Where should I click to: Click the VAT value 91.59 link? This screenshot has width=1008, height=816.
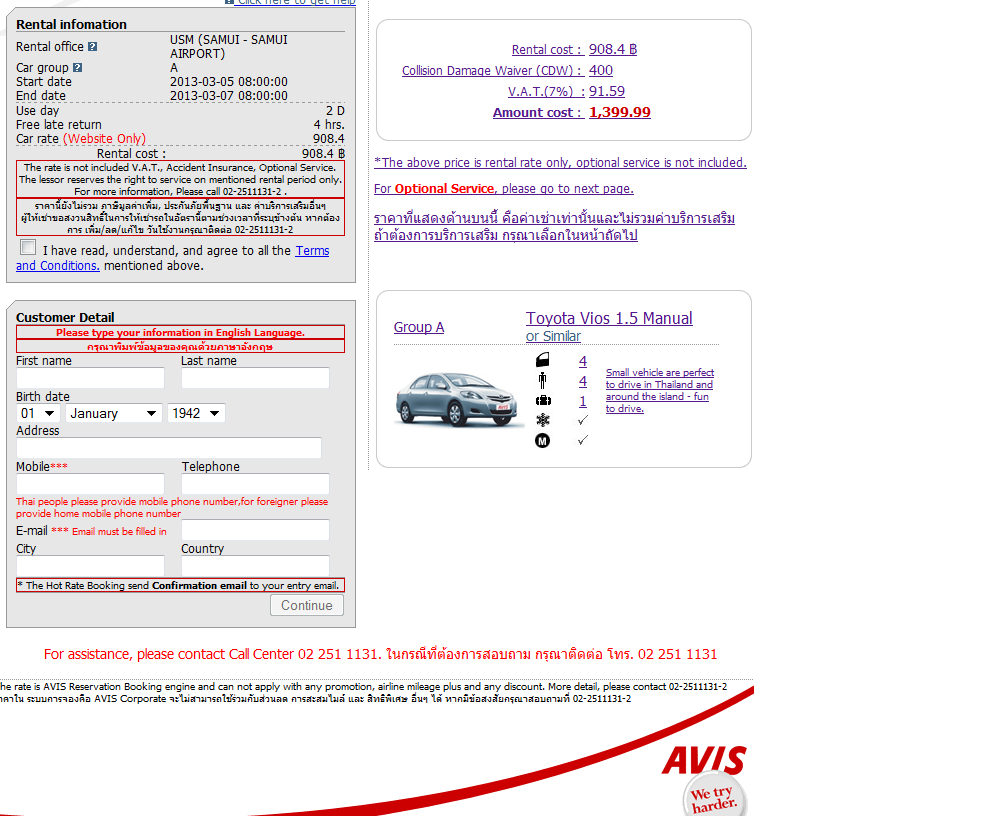(x=607, y=91)
